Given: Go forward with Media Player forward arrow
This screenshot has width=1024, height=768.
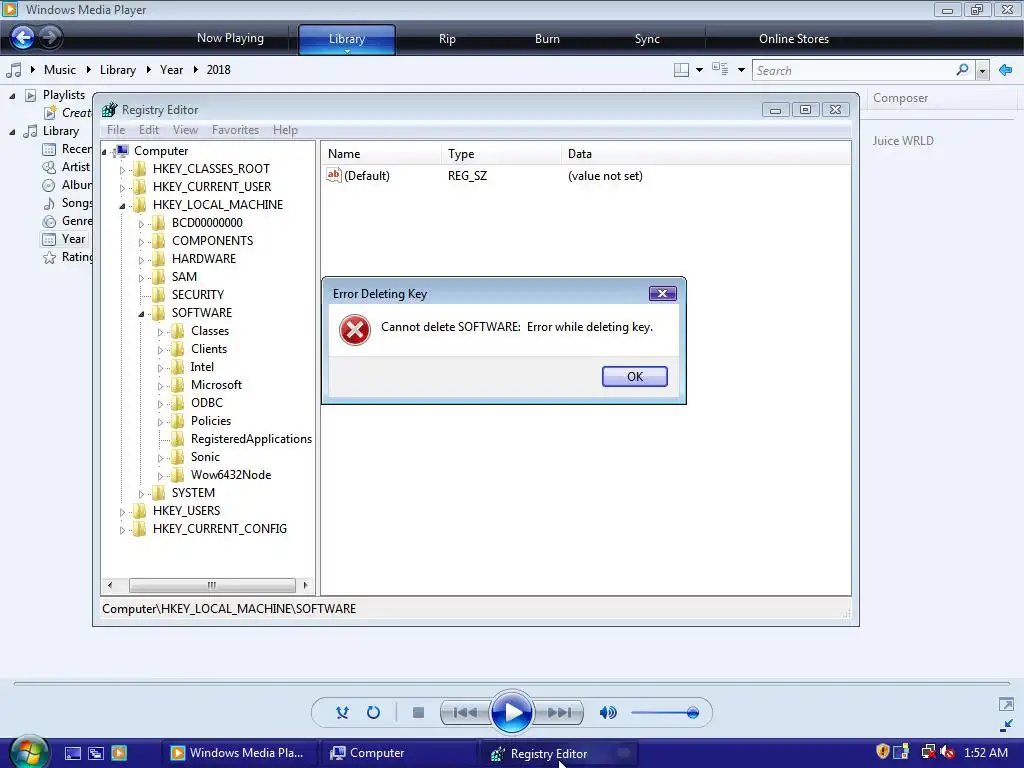Looking at the screenshot, I should 50,37.
